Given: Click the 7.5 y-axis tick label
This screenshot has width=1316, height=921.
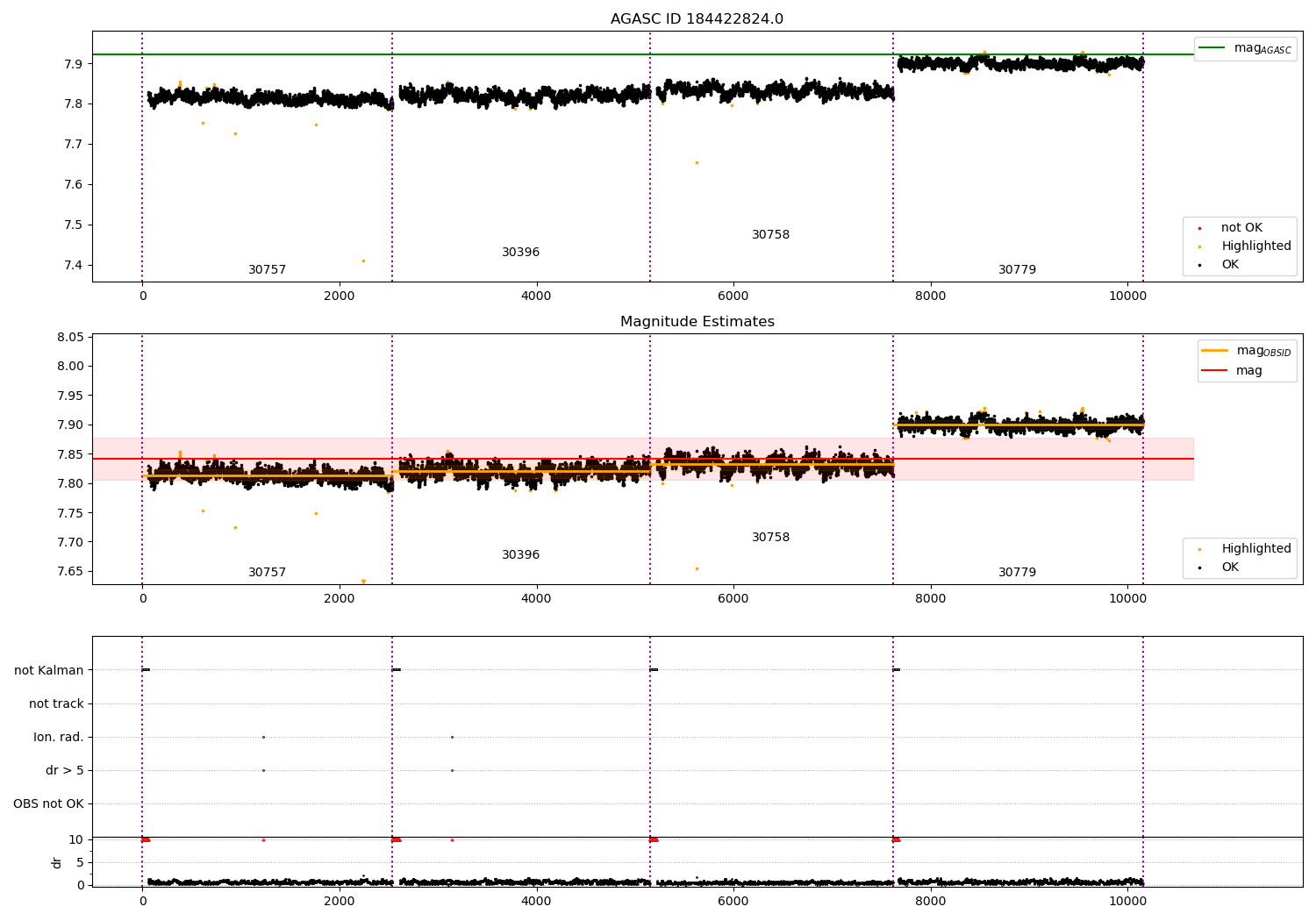Looking at the screenshot, I should (x=74, y=225).
